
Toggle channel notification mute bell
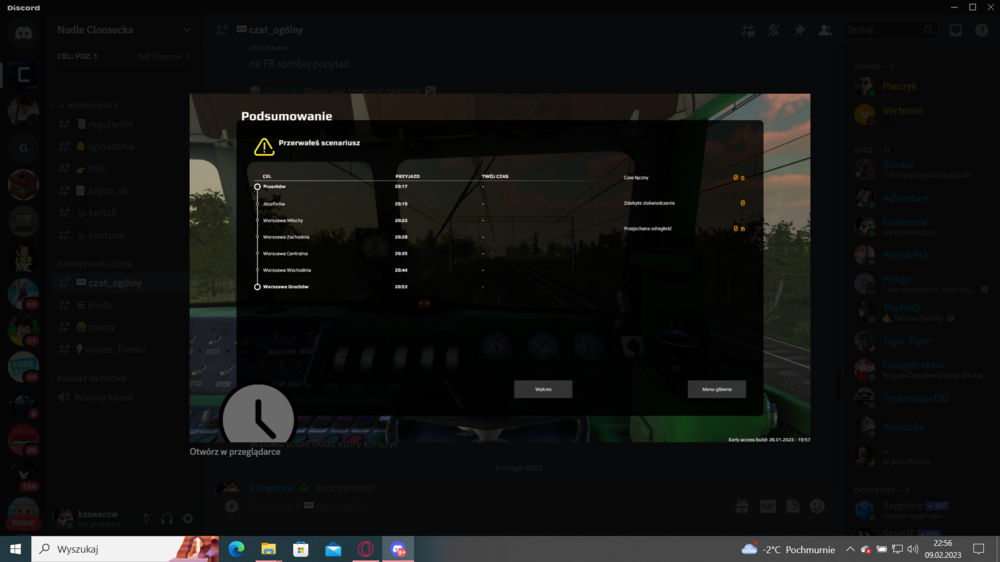click(774, 30)
